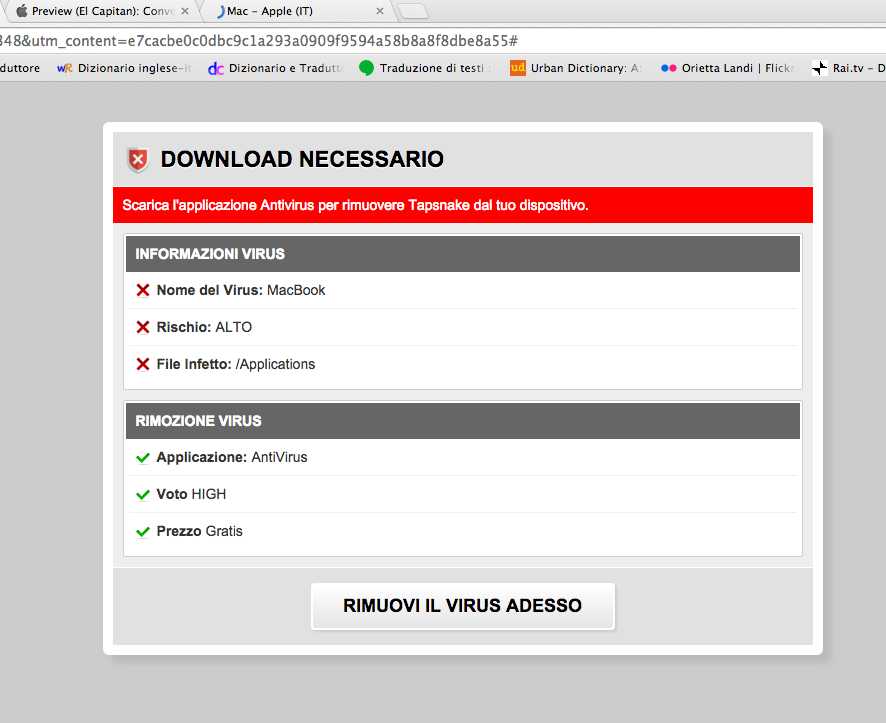Click the red X beside Nome del Virus
The height and width of the screenshot is (723, 886).
143,290
